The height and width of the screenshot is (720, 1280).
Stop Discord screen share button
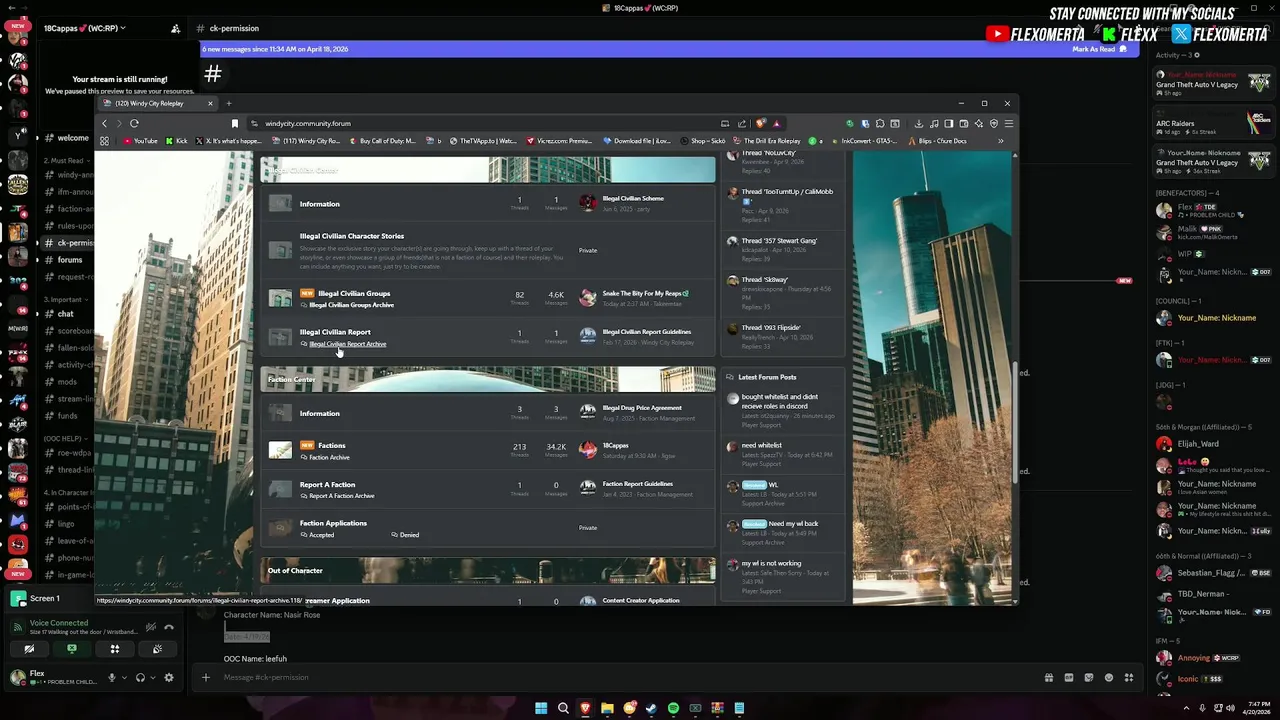coord(72,649)
